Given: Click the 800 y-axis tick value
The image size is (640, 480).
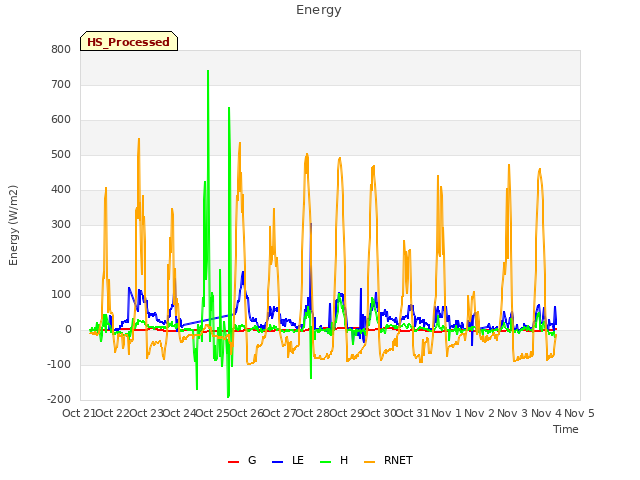Looking at the screenshot, I should pyautogui.click(x=61, y=49).
